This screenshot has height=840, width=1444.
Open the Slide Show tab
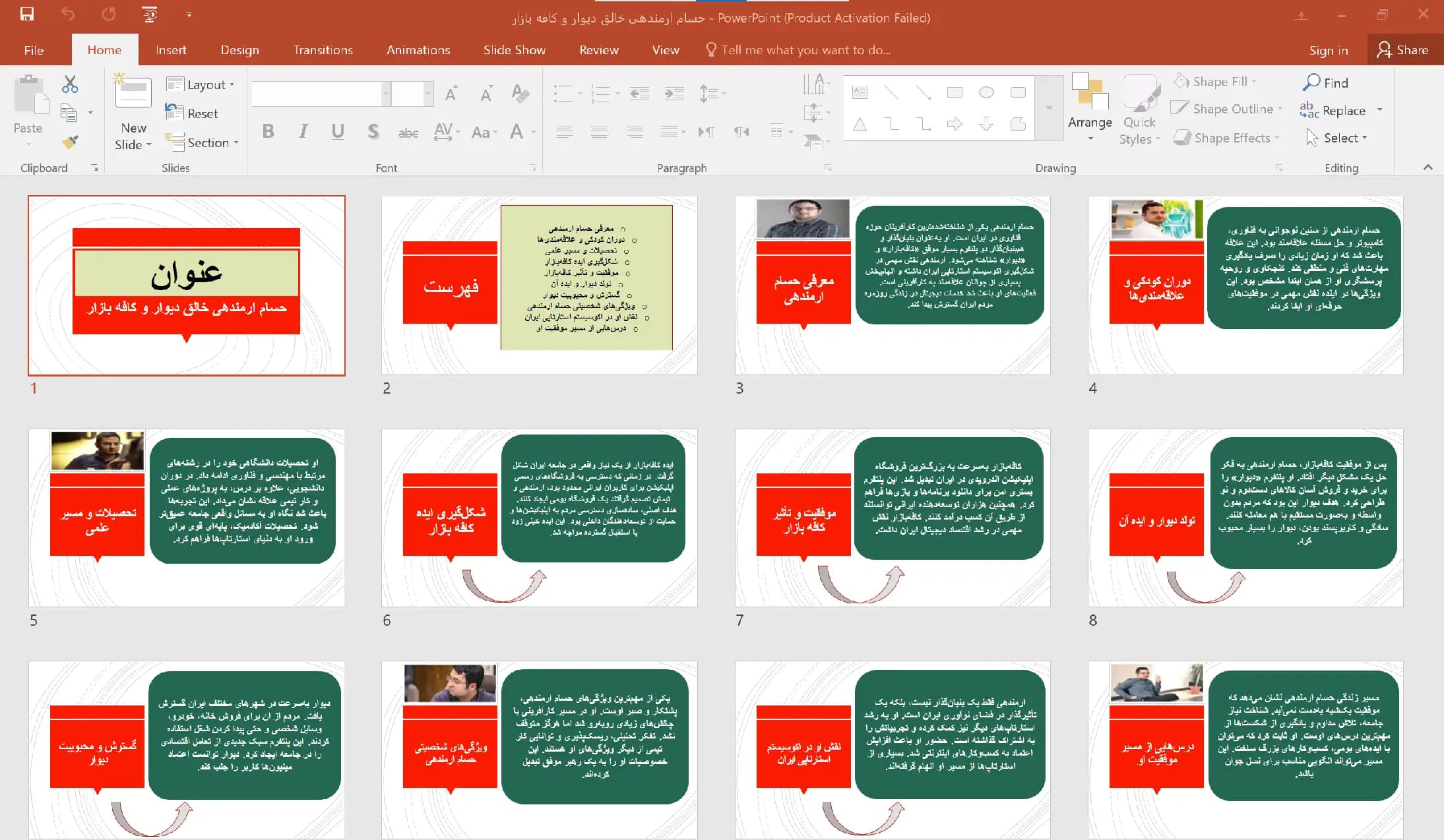click(x=514, y=50)
